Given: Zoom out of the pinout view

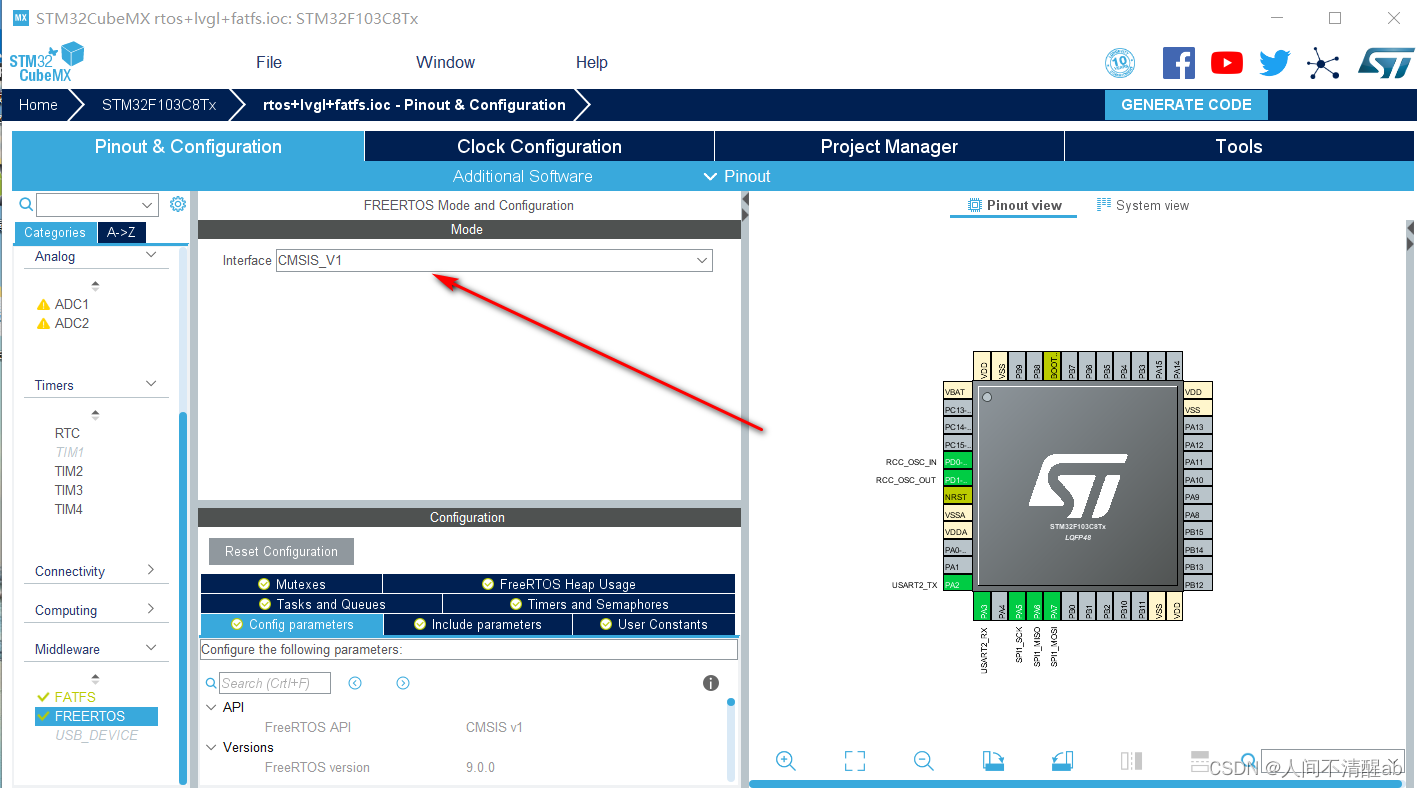Looking at the screenshot, I should (923, 761).
